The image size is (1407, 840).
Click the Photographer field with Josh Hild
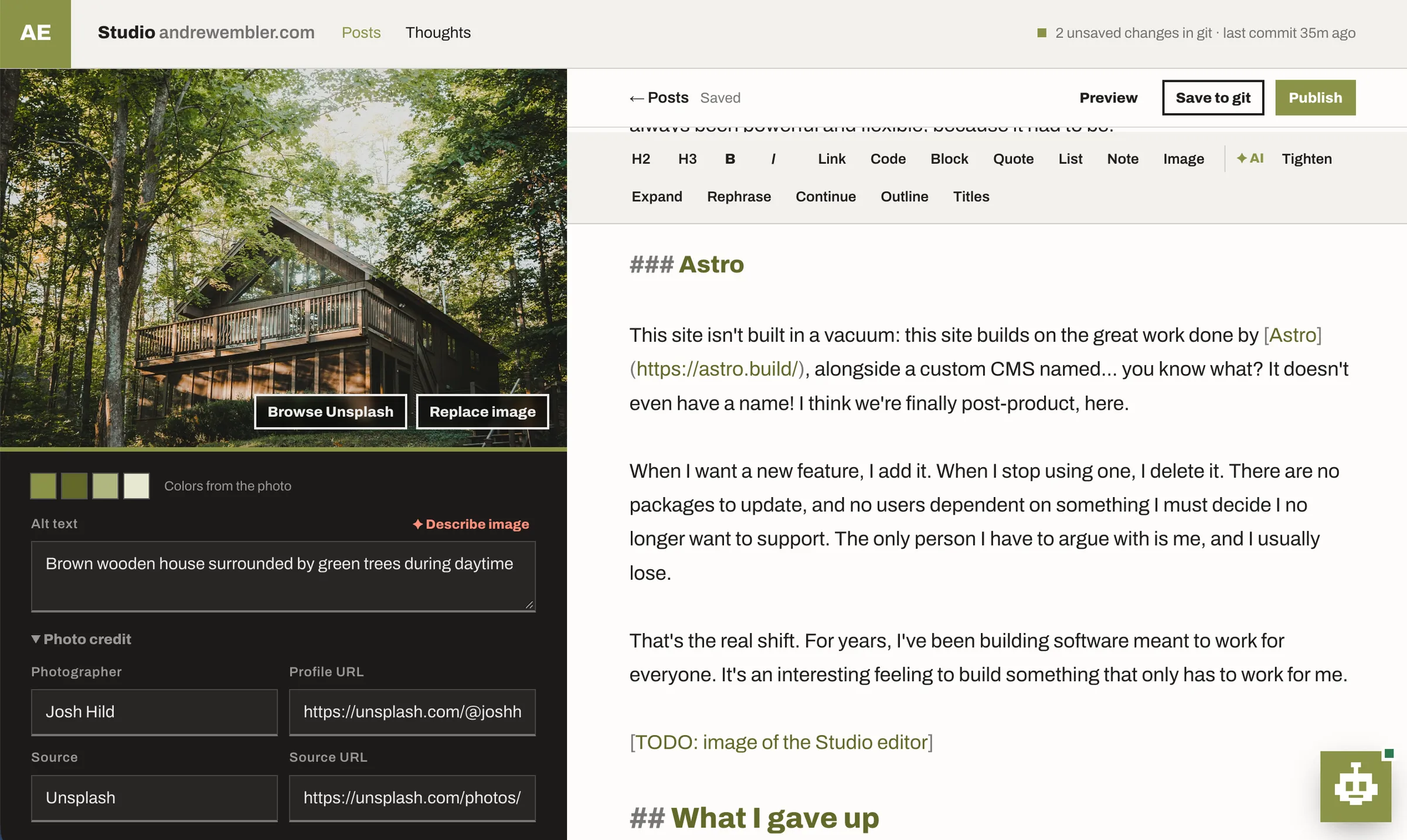pyautogui.click(x=154, y=712)
